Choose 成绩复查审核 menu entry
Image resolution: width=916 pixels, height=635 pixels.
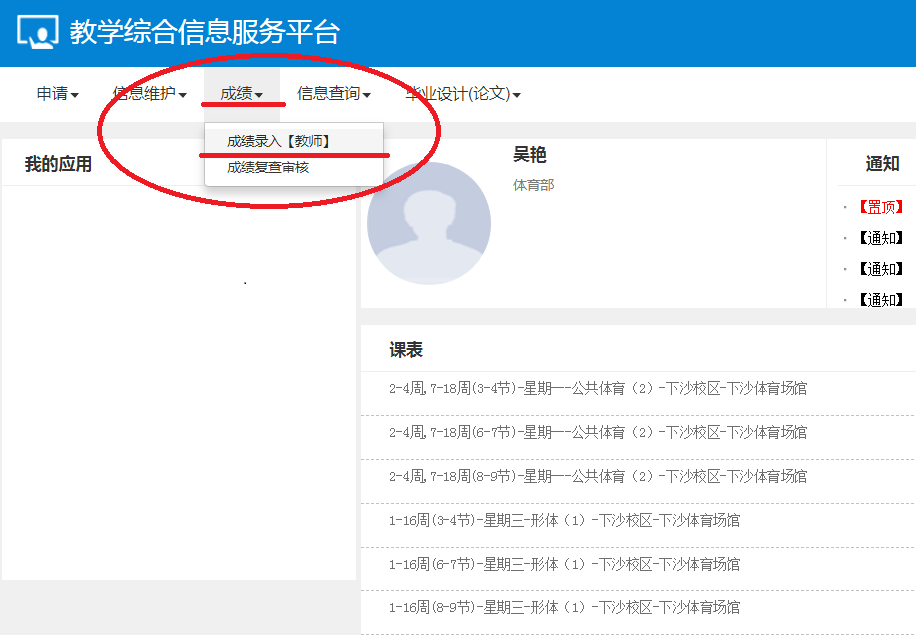tap(268, 168)
